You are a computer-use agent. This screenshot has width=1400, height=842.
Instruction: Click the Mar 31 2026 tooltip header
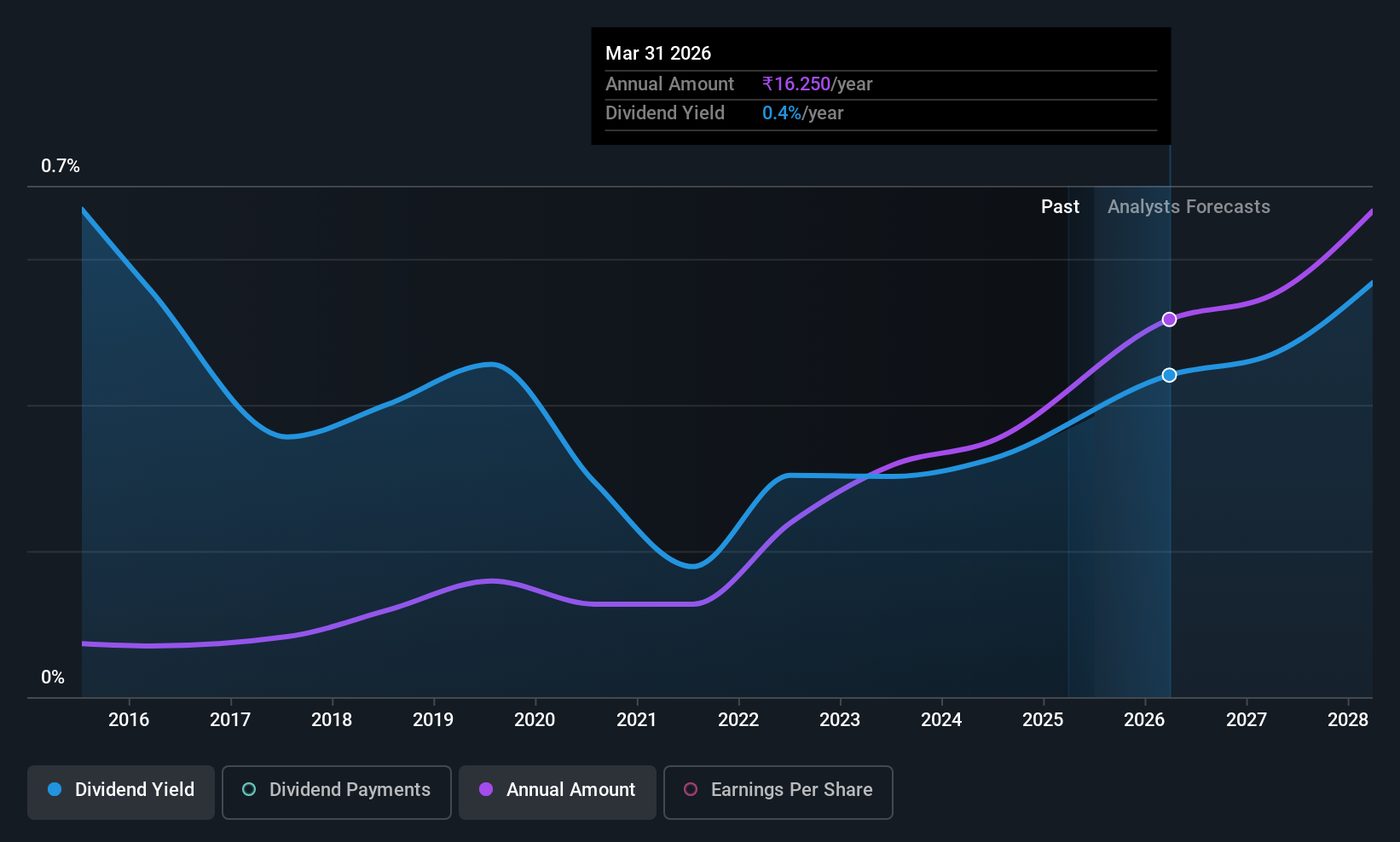658,54
